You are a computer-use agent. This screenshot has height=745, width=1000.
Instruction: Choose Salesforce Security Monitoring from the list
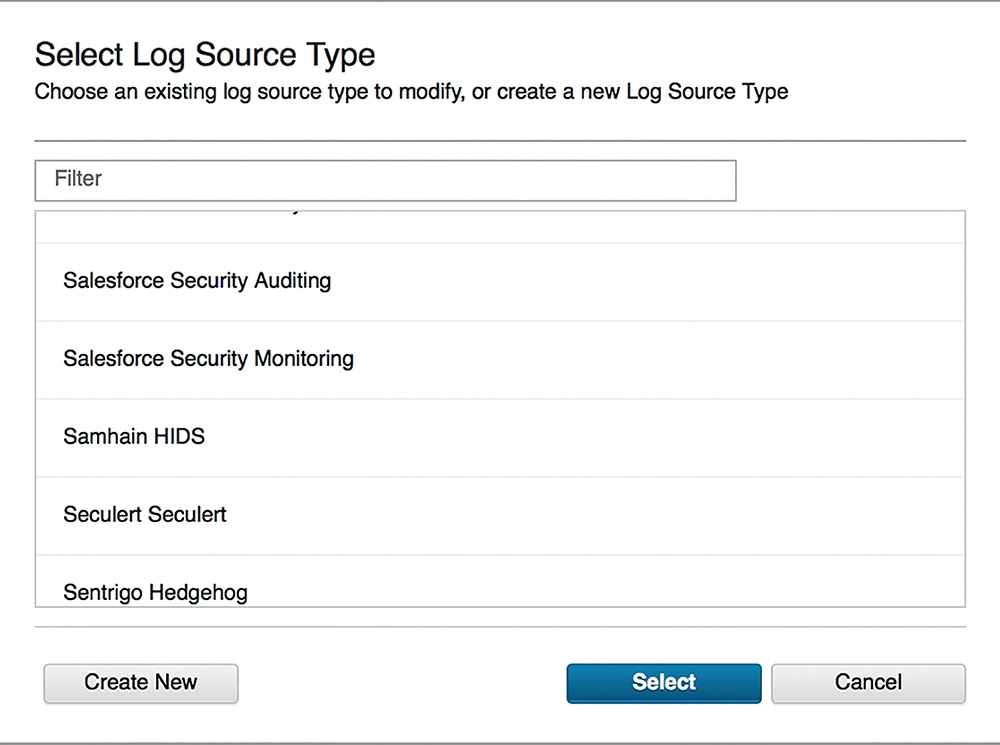(500, 360)
